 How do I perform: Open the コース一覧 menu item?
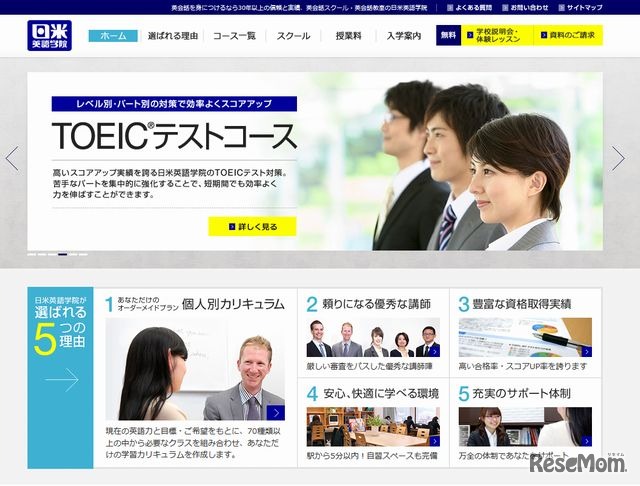pyautogui.click(x=234, y=36)
